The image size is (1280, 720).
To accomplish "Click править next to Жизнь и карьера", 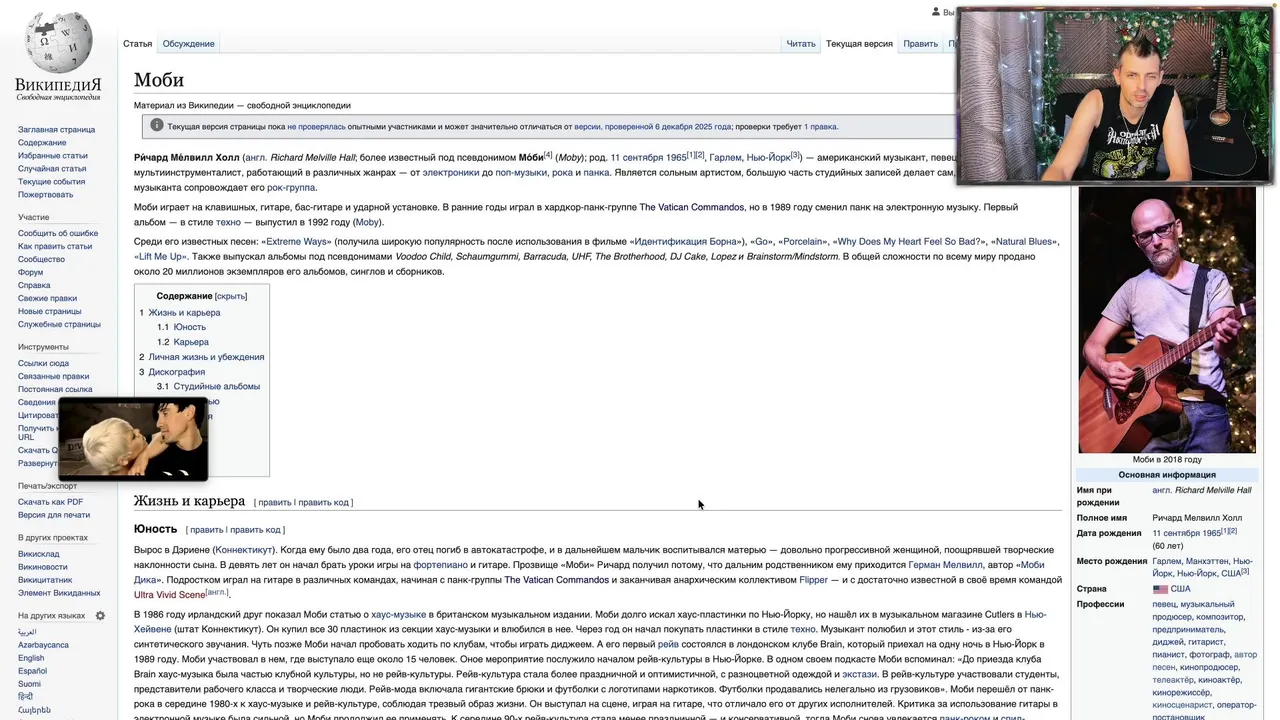I will pyautogui.click(x=275, y=503).
